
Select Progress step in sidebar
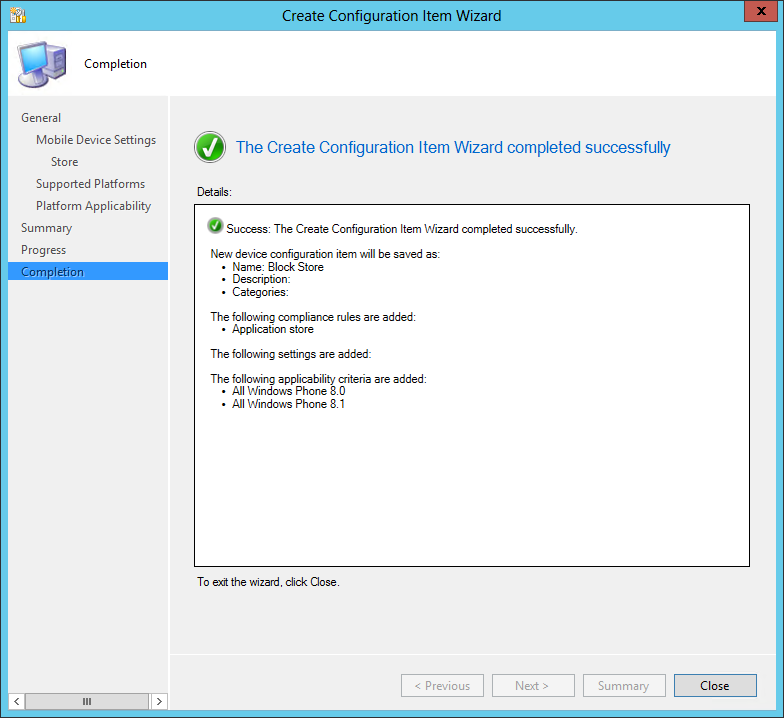[x=44, y=250]
